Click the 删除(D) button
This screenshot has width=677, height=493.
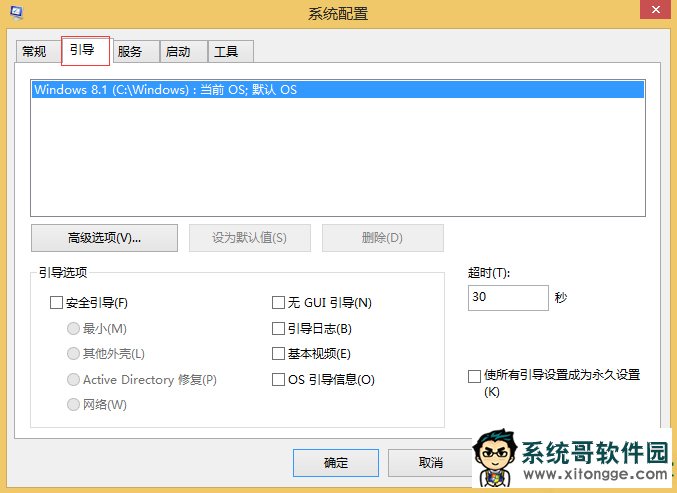click(383, 237)
